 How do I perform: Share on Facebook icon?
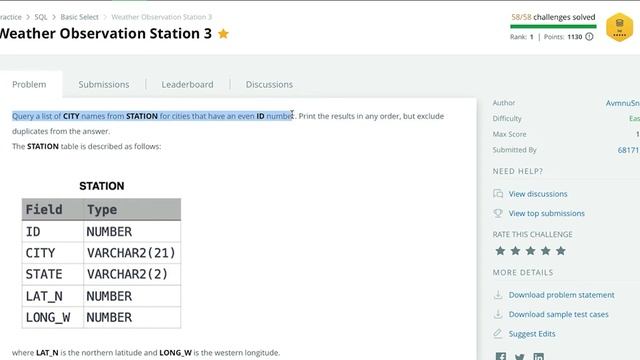click(501, 357)
